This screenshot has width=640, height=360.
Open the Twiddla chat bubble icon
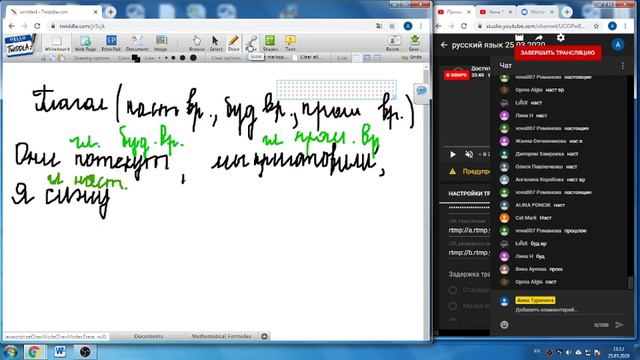pos(422,91)
